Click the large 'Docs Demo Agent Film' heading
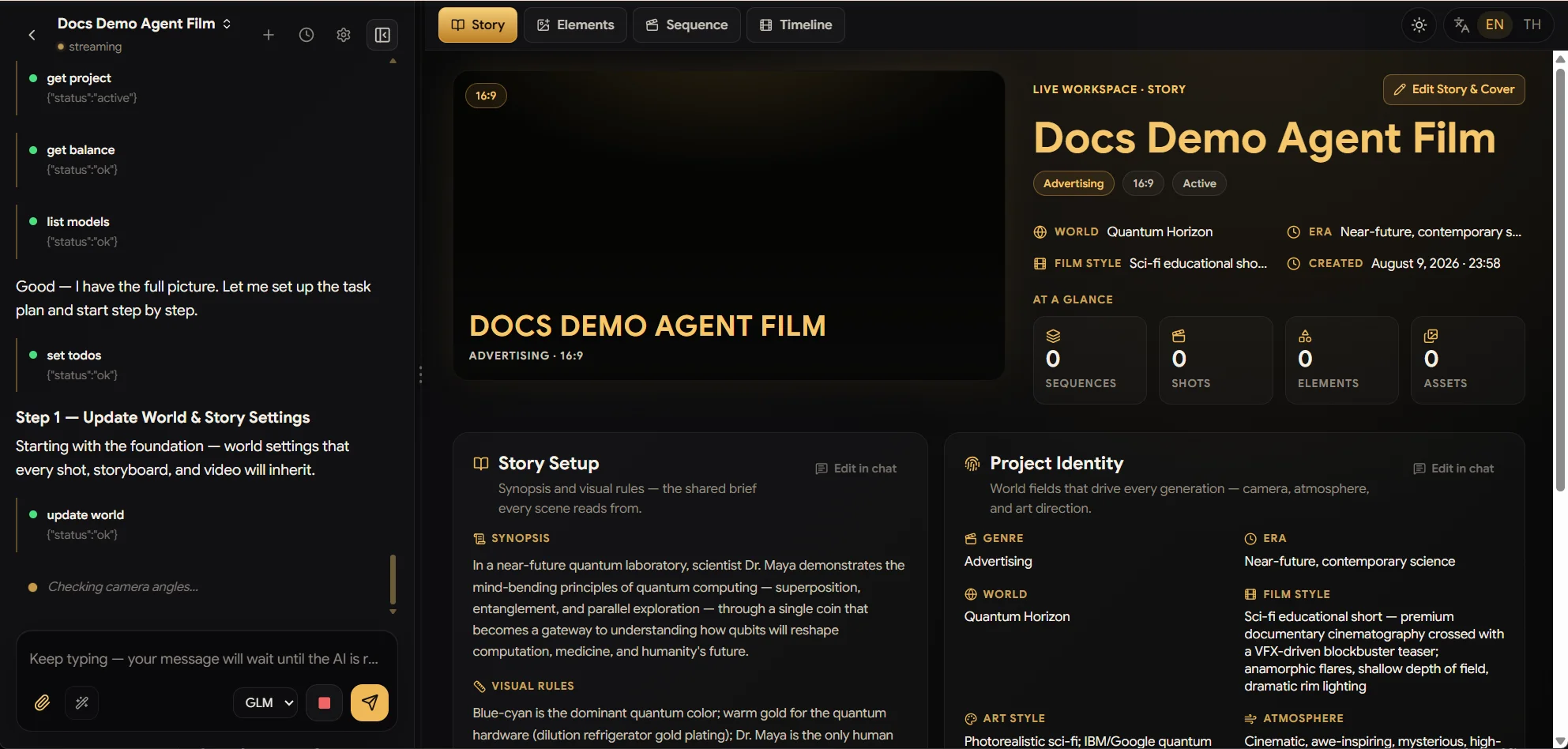This screenshot has width=1568, height=749. [1265, 138]
